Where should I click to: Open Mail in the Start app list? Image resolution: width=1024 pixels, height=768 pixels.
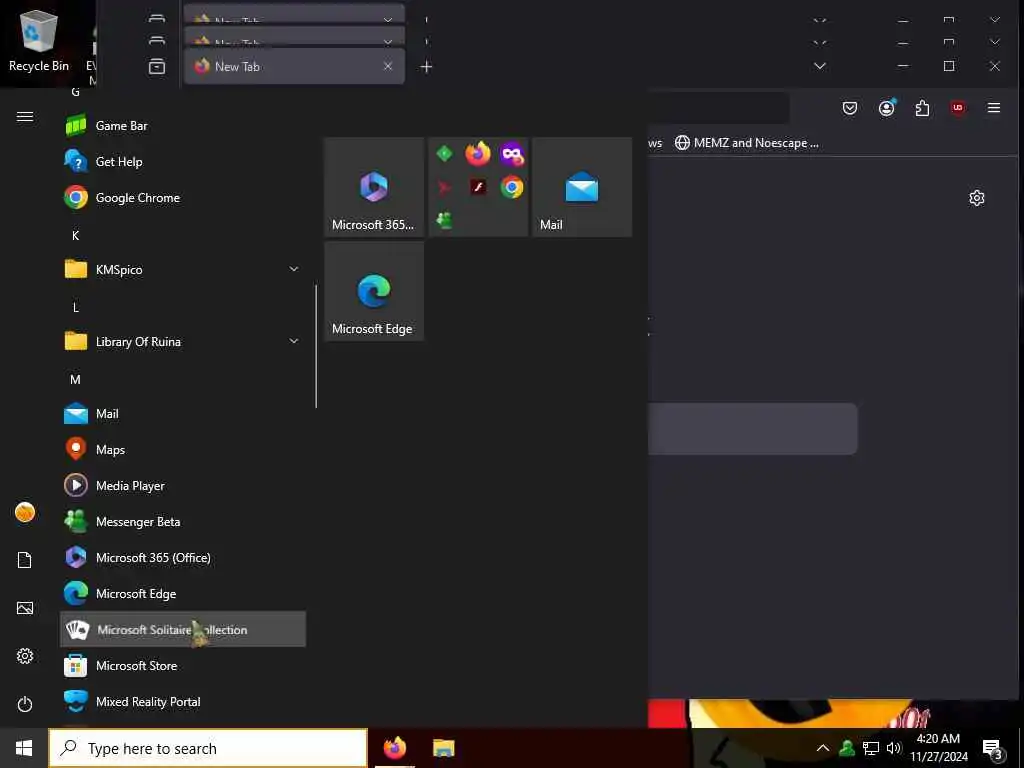[182, 413]
